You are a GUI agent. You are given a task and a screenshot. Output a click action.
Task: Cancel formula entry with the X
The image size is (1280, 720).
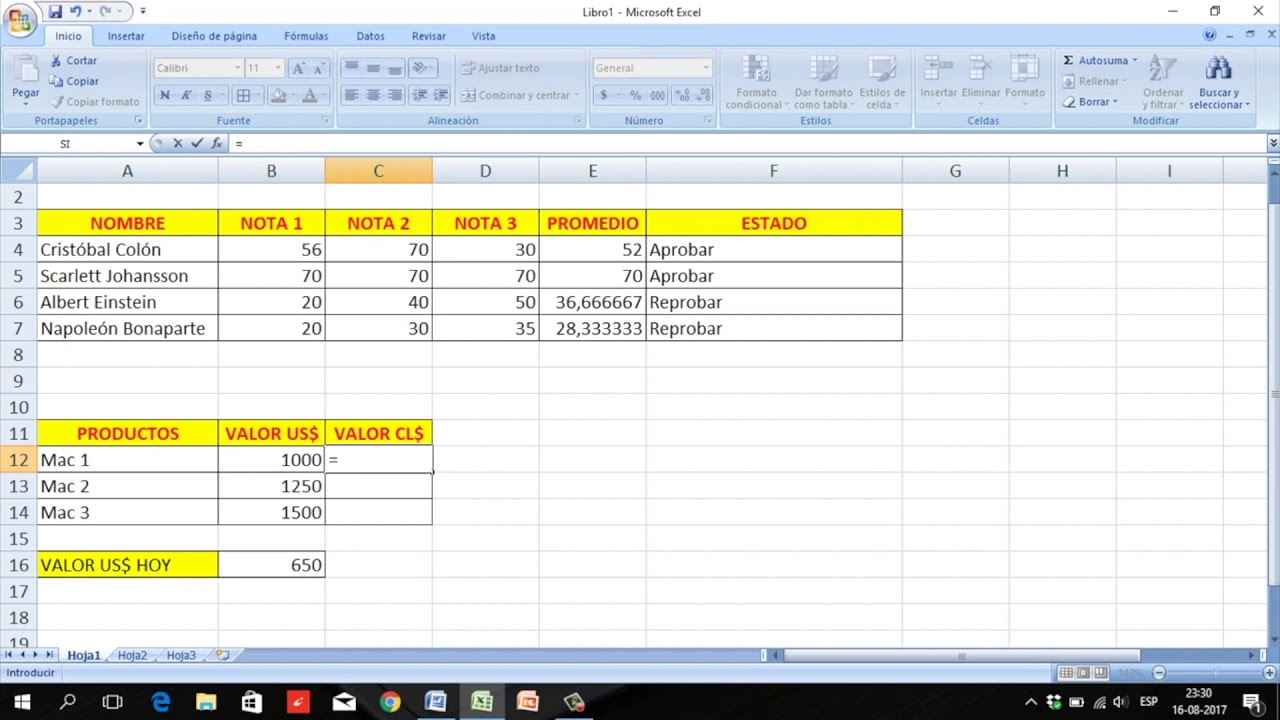click(178, 144)
